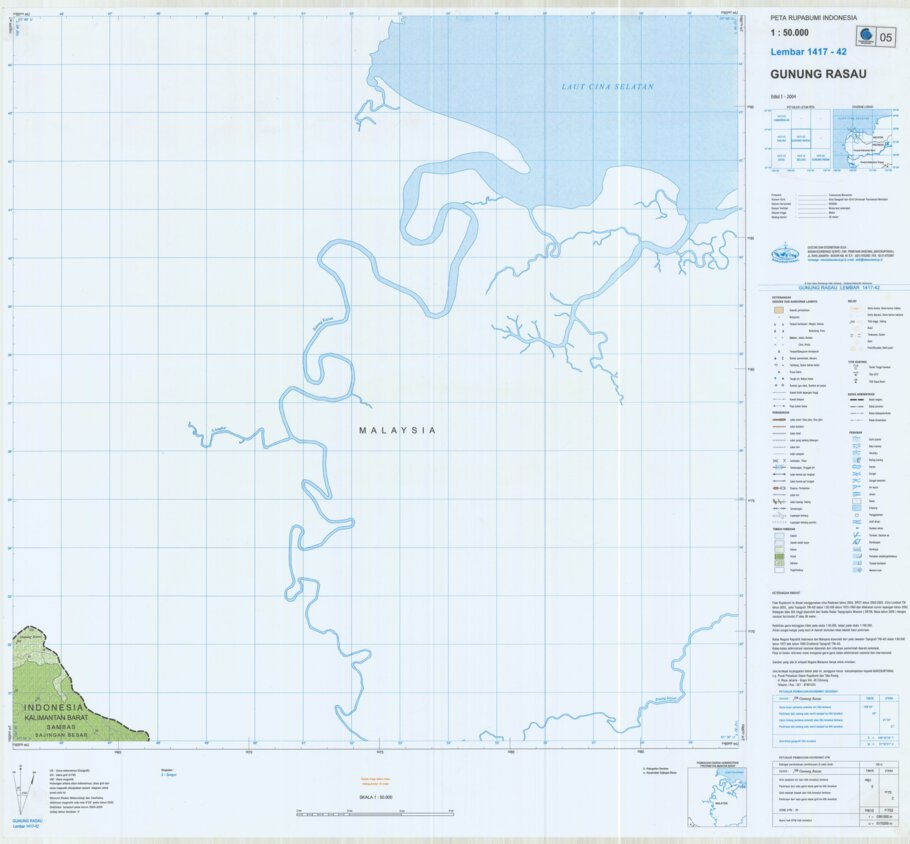Click the 'INDONESIA' label on green area
Image resolution: width=910 pixels, height=844 pixels.
(54, 708)
